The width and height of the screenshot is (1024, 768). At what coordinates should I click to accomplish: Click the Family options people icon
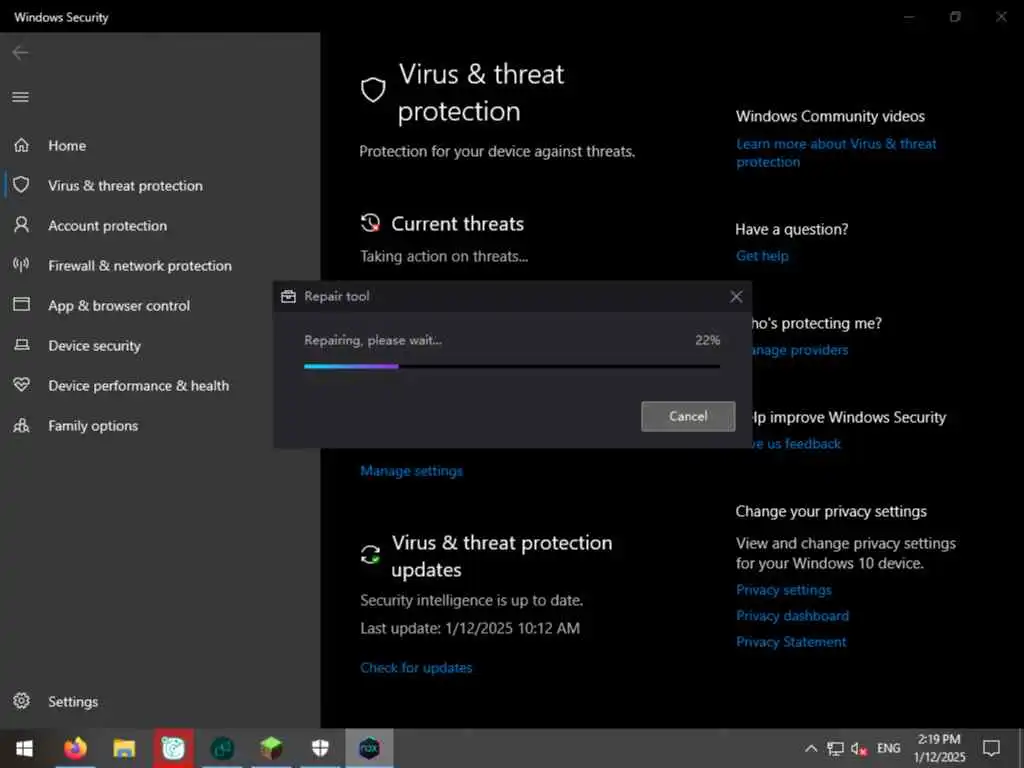pos(22,425)
